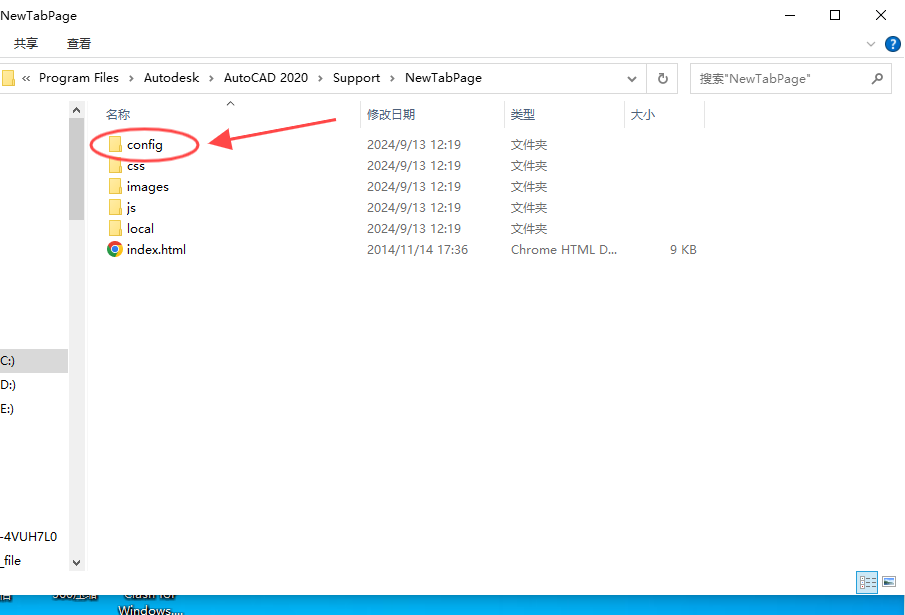Open the local folder

tap(140, 228)
